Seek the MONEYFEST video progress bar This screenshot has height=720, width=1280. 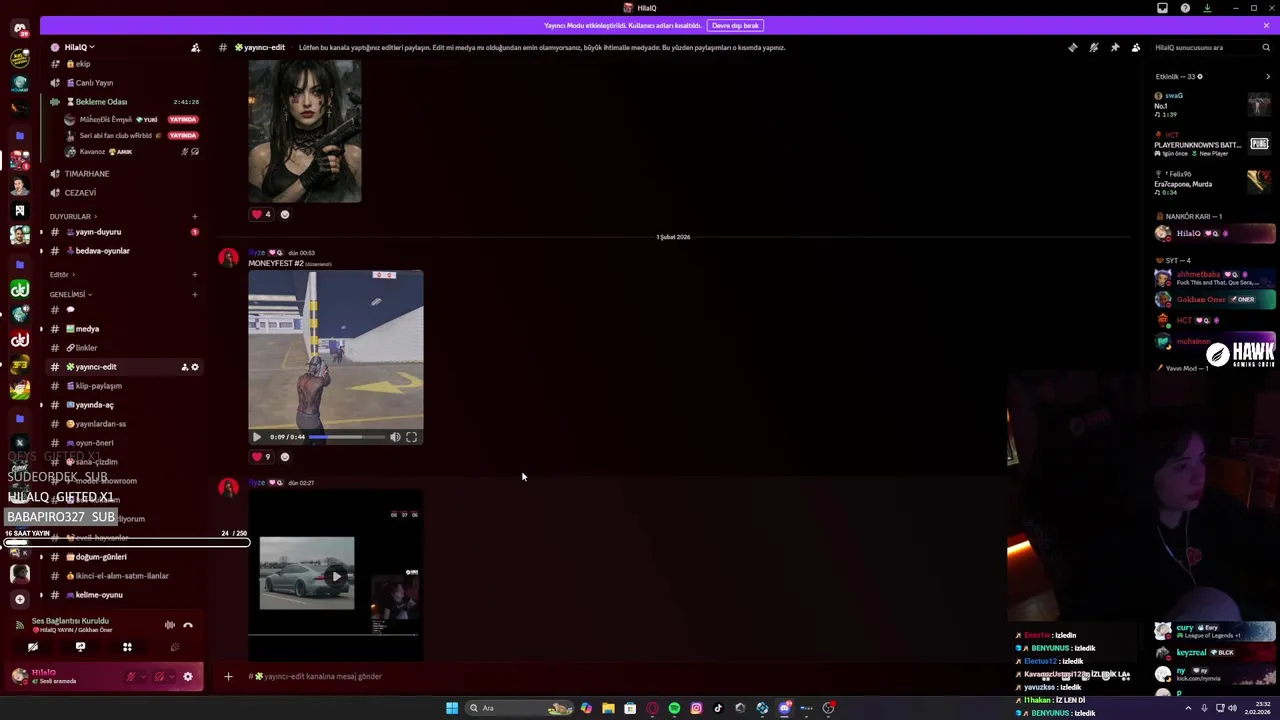(x=346, y=437)
